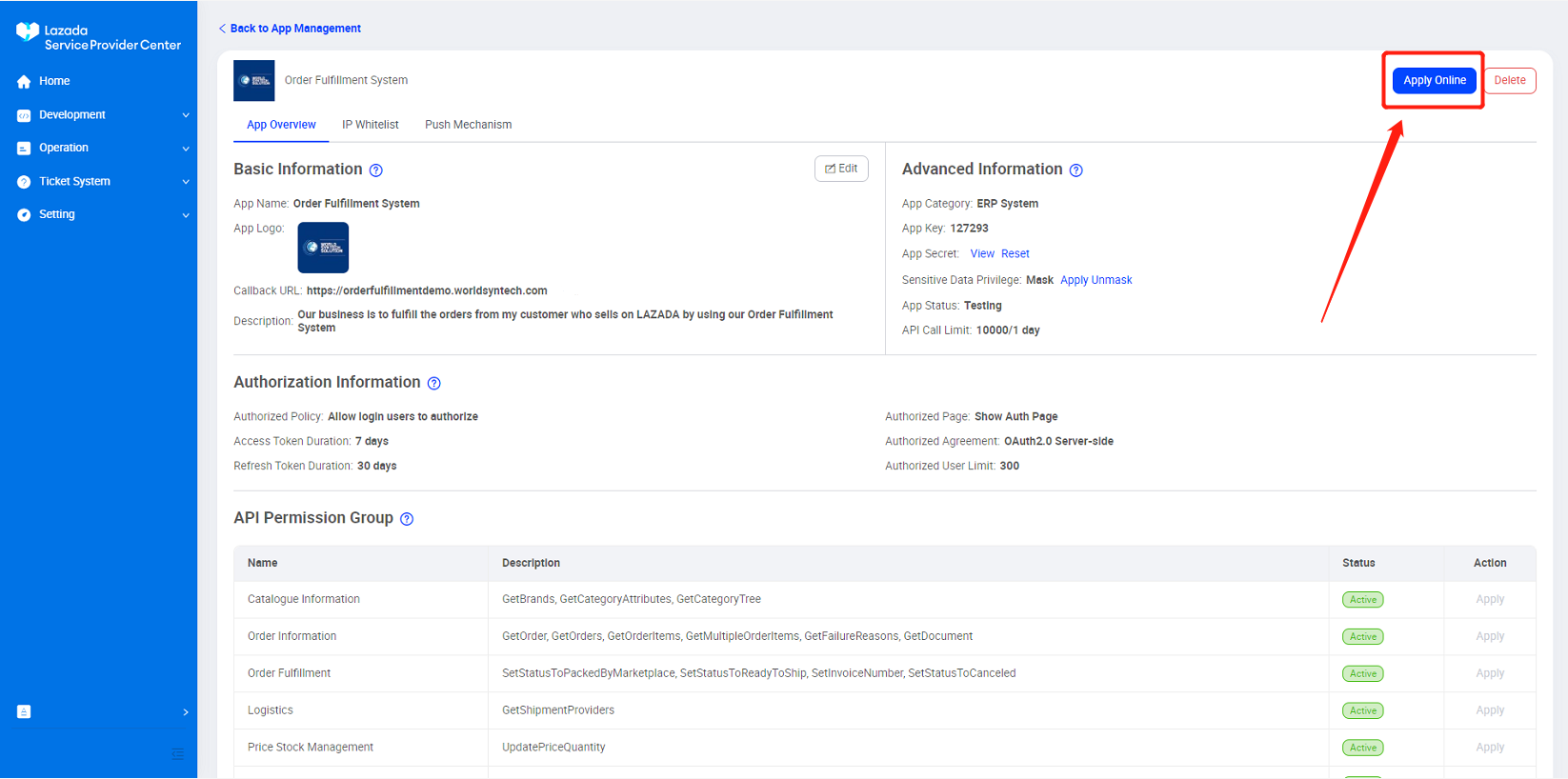
Task: Click the Apply Online button
Action: click(x=1435, y=81)
